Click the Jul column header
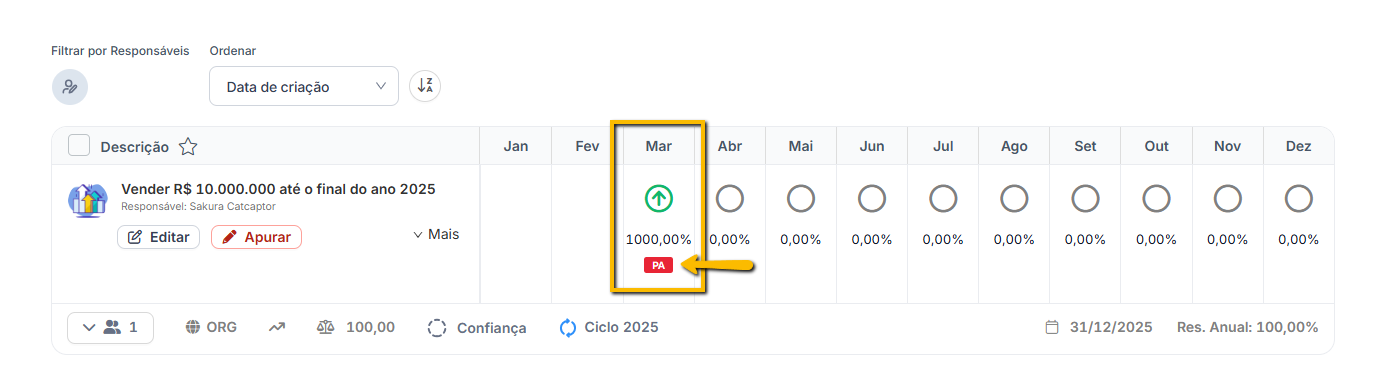The height and width of the screenshot is (366, 1389). [x=943, y=146]
